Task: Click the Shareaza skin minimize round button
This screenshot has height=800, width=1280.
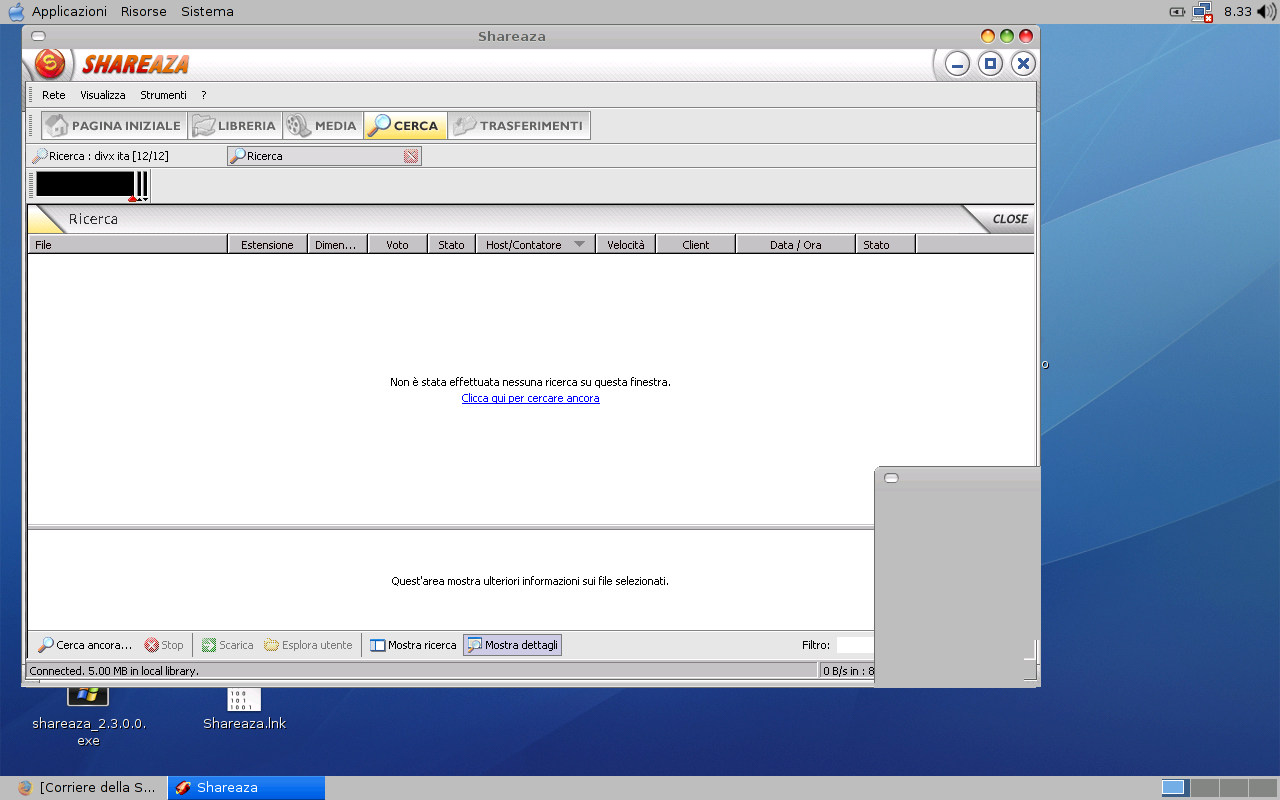Action: (x=958, y=65)
